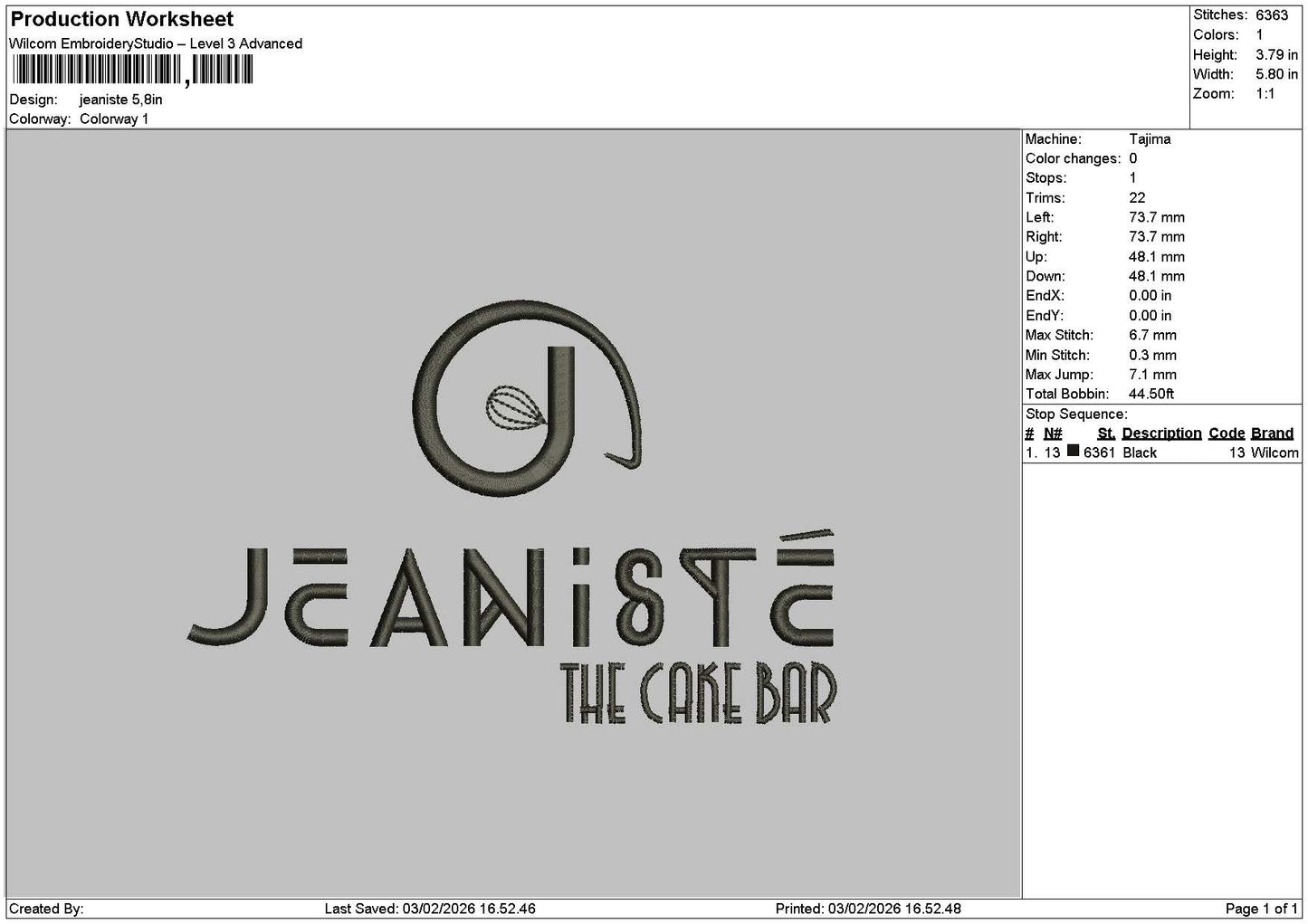This screenshot has width=1308, height=924.
Task: Click the Wilcom brand in stop row
Action: pos(1275,452)
